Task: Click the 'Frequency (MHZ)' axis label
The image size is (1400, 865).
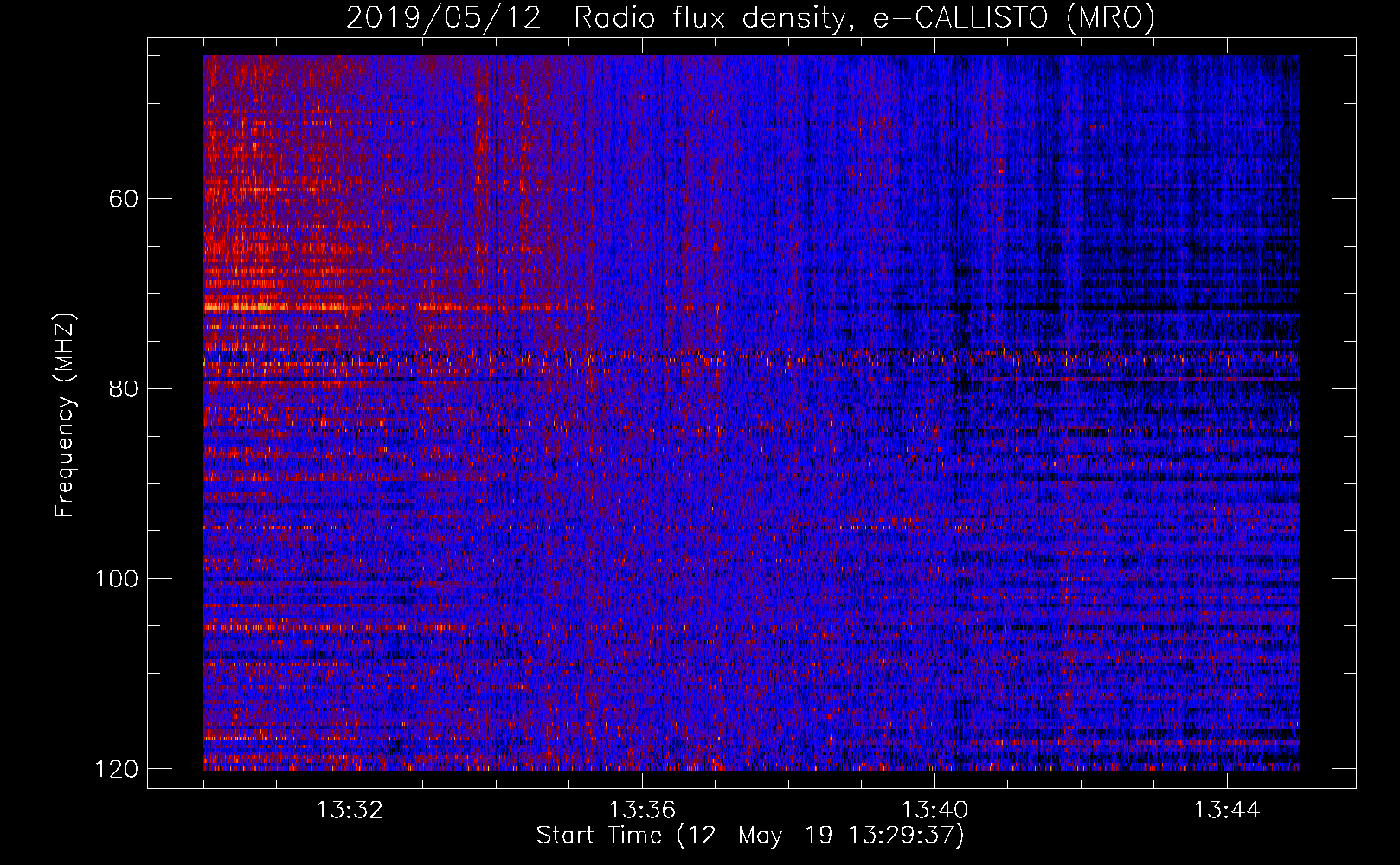Action: (64, 415)
